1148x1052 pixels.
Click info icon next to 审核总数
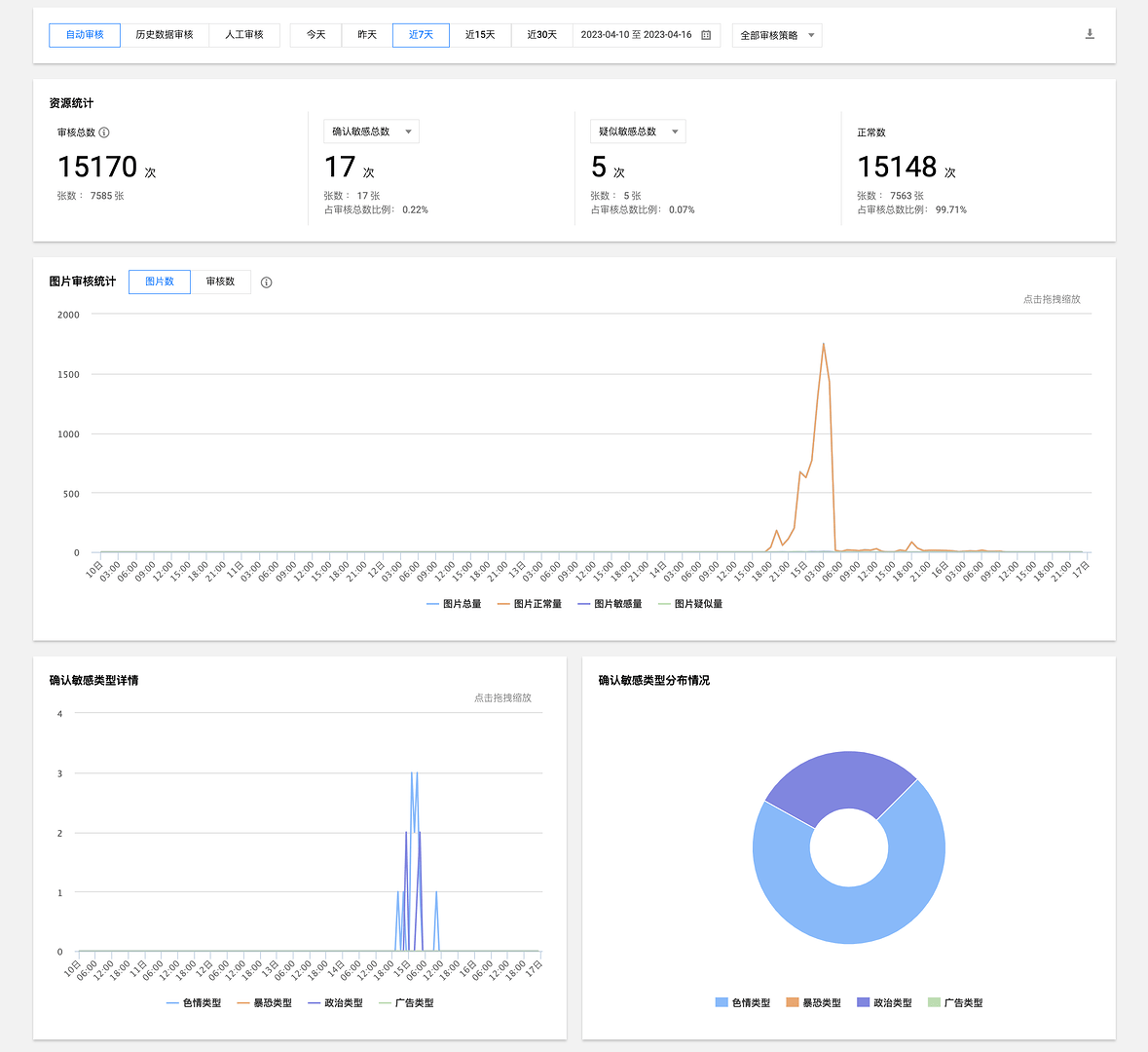(x=104, y=132)
